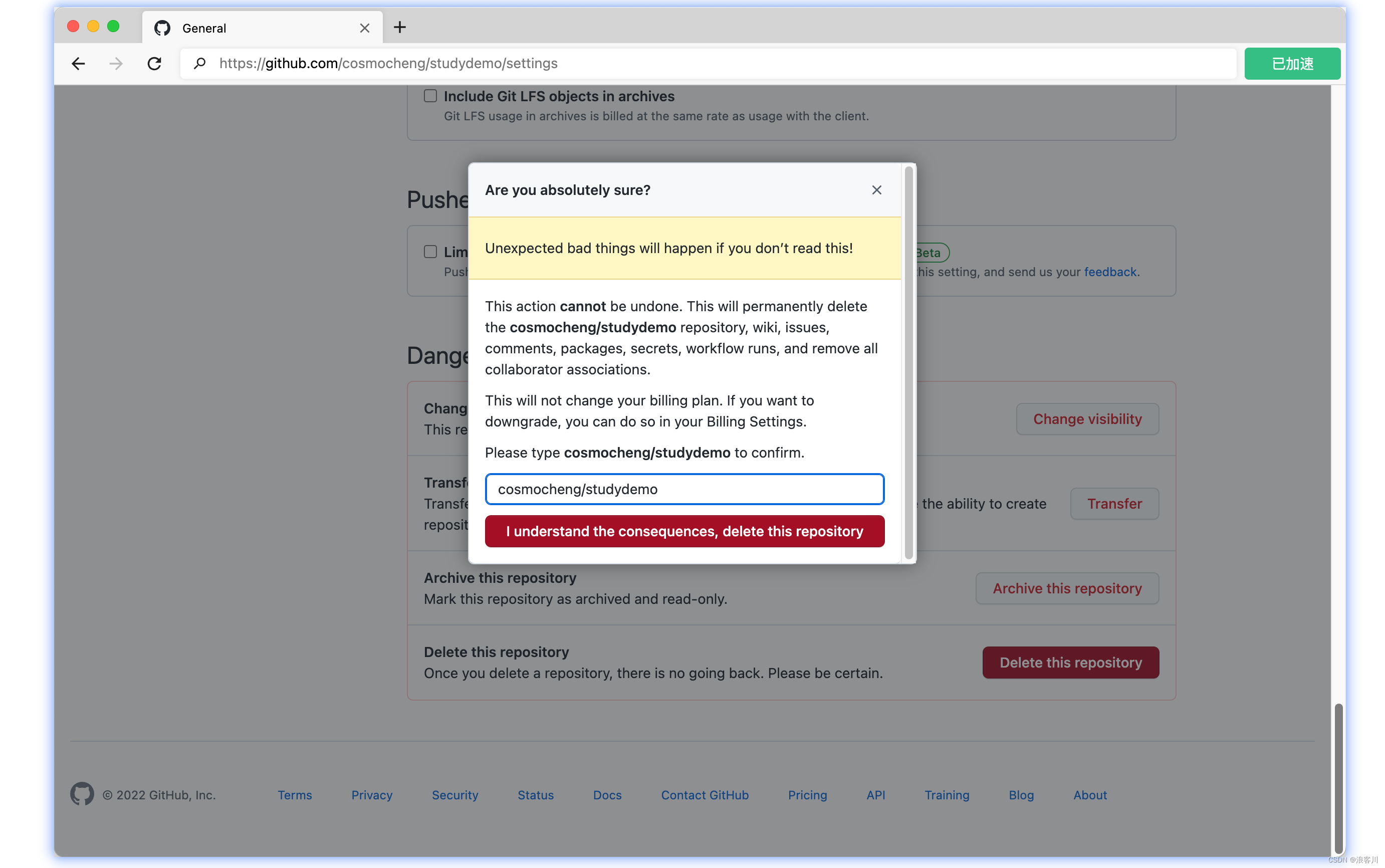
Task: Click the browser forward arrow
Action: pyautogui.click(x=116, y=63)
